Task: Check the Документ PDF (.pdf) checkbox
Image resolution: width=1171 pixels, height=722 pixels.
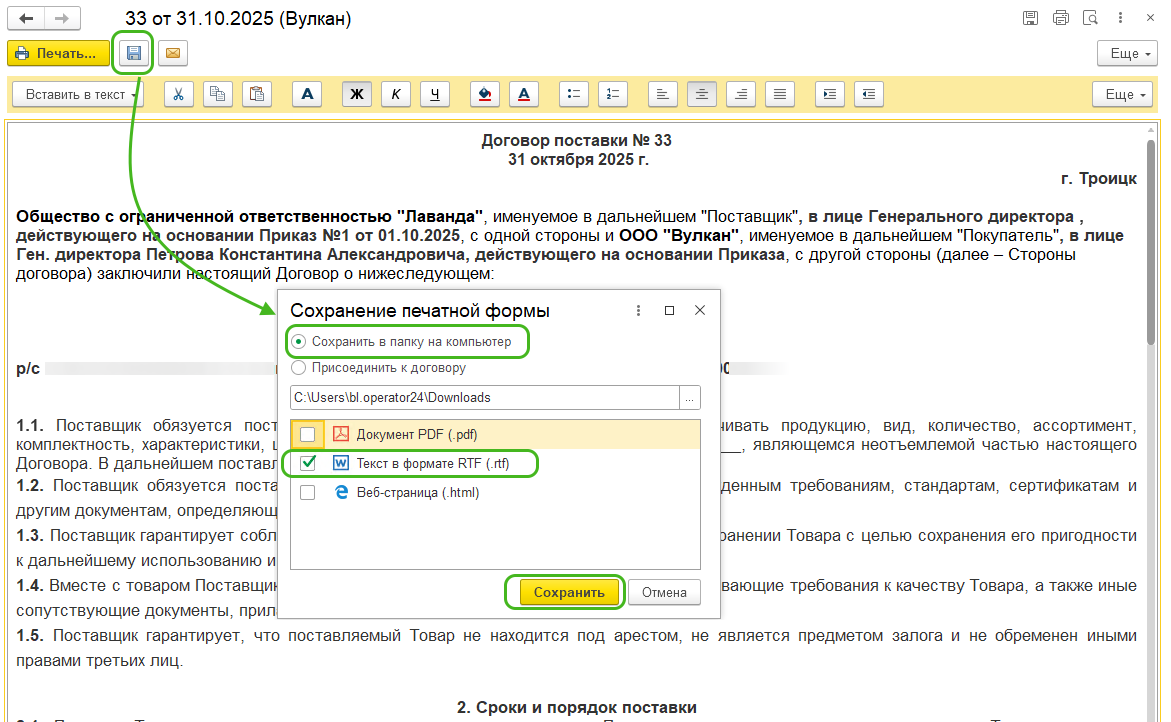Action: pyautogui.click(x=308, y=434)
